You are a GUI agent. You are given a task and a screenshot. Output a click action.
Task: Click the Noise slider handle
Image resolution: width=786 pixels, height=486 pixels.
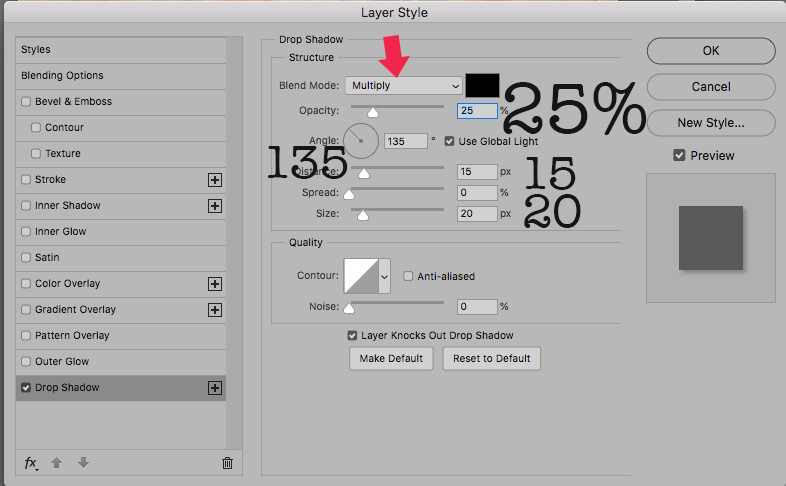click(349, 308)
